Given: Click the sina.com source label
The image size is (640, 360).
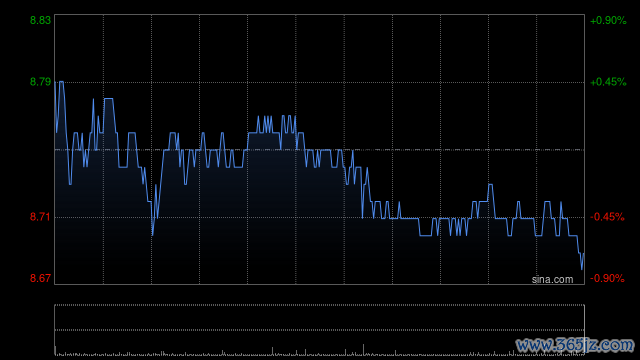Looking at the screenshot, I should 552,280.
